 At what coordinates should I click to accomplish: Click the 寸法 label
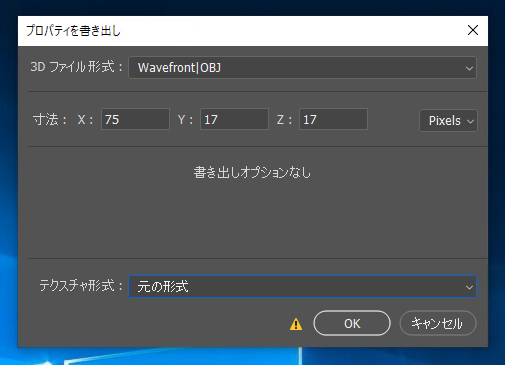49,119
